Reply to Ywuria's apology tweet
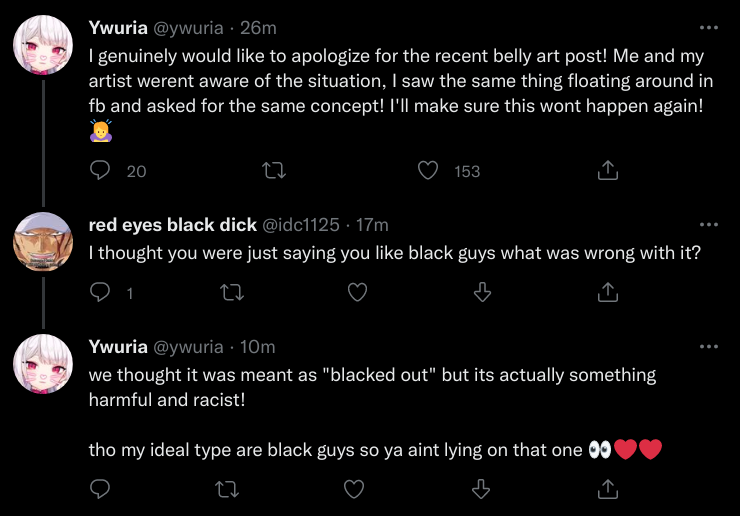The width and height of the screenshot is (740, 516). [100, 170]
